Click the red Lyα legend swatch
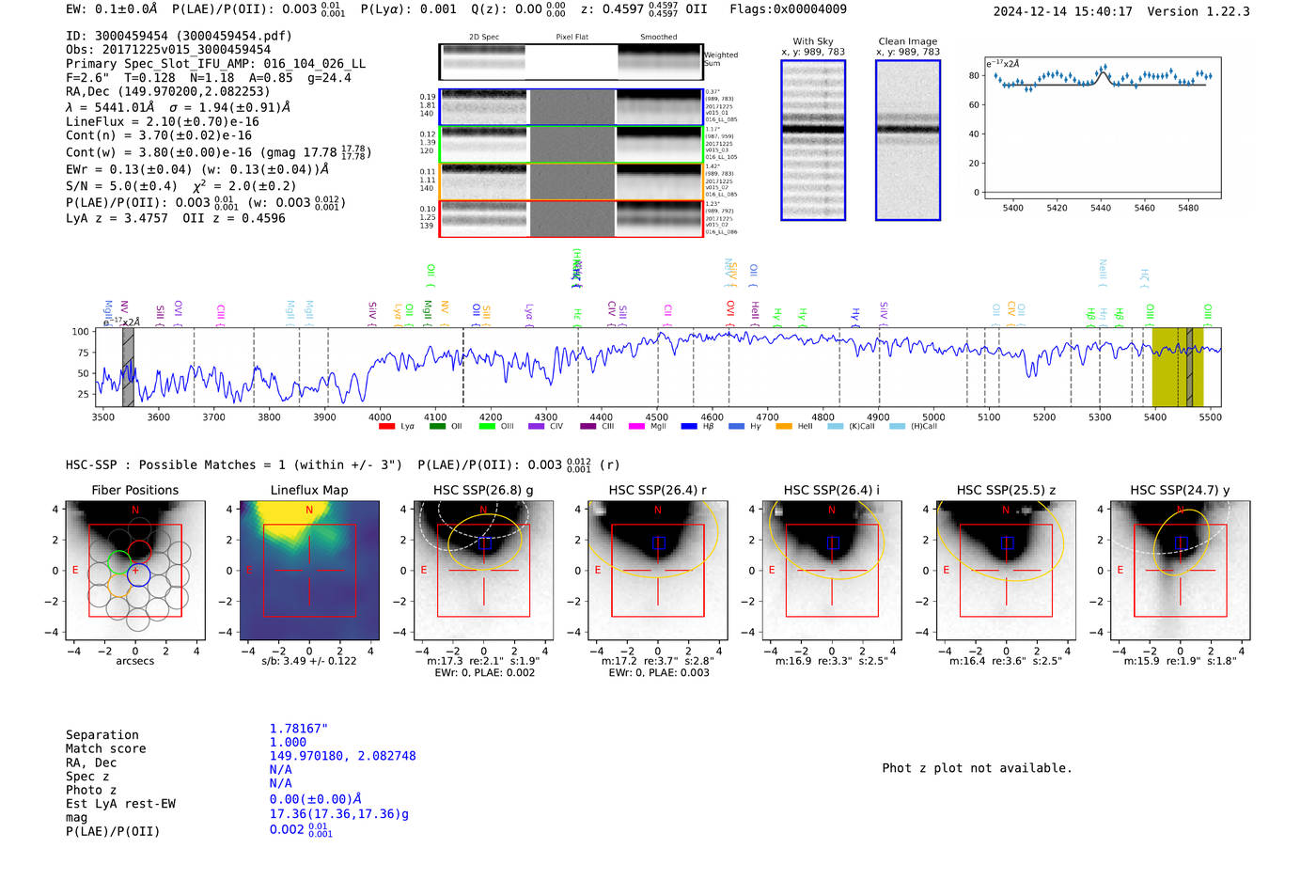1316x896 pixels. tap(386, 427)
